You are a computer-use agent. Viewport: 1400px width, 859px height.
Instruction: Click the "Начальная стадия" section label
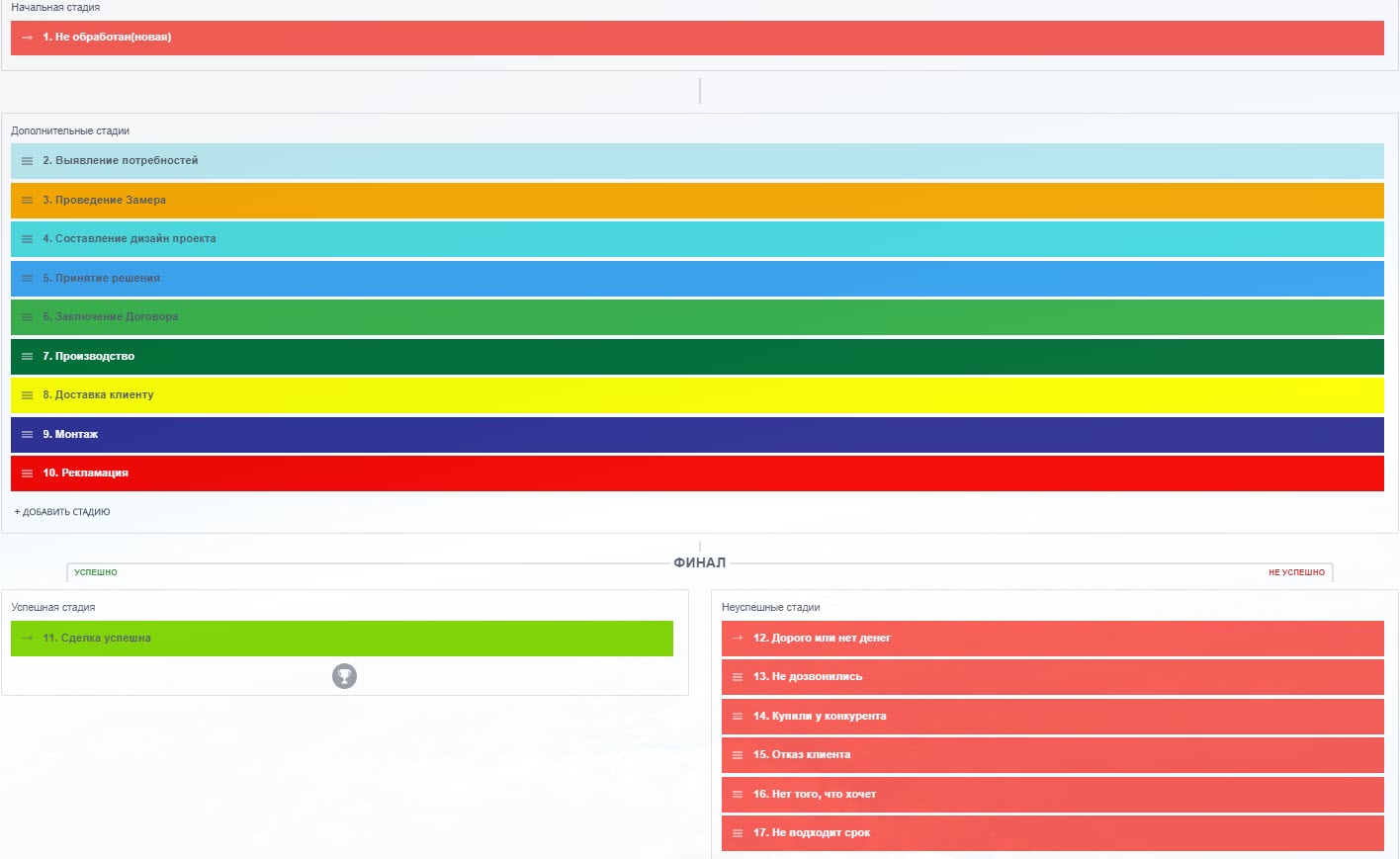(x=55, y=7)
